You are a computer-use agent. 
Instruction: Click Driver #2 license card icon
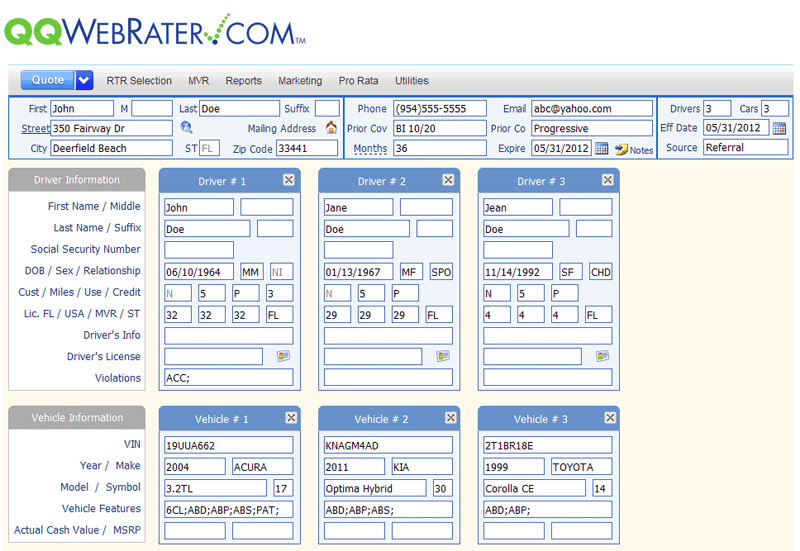pos(443,356)
